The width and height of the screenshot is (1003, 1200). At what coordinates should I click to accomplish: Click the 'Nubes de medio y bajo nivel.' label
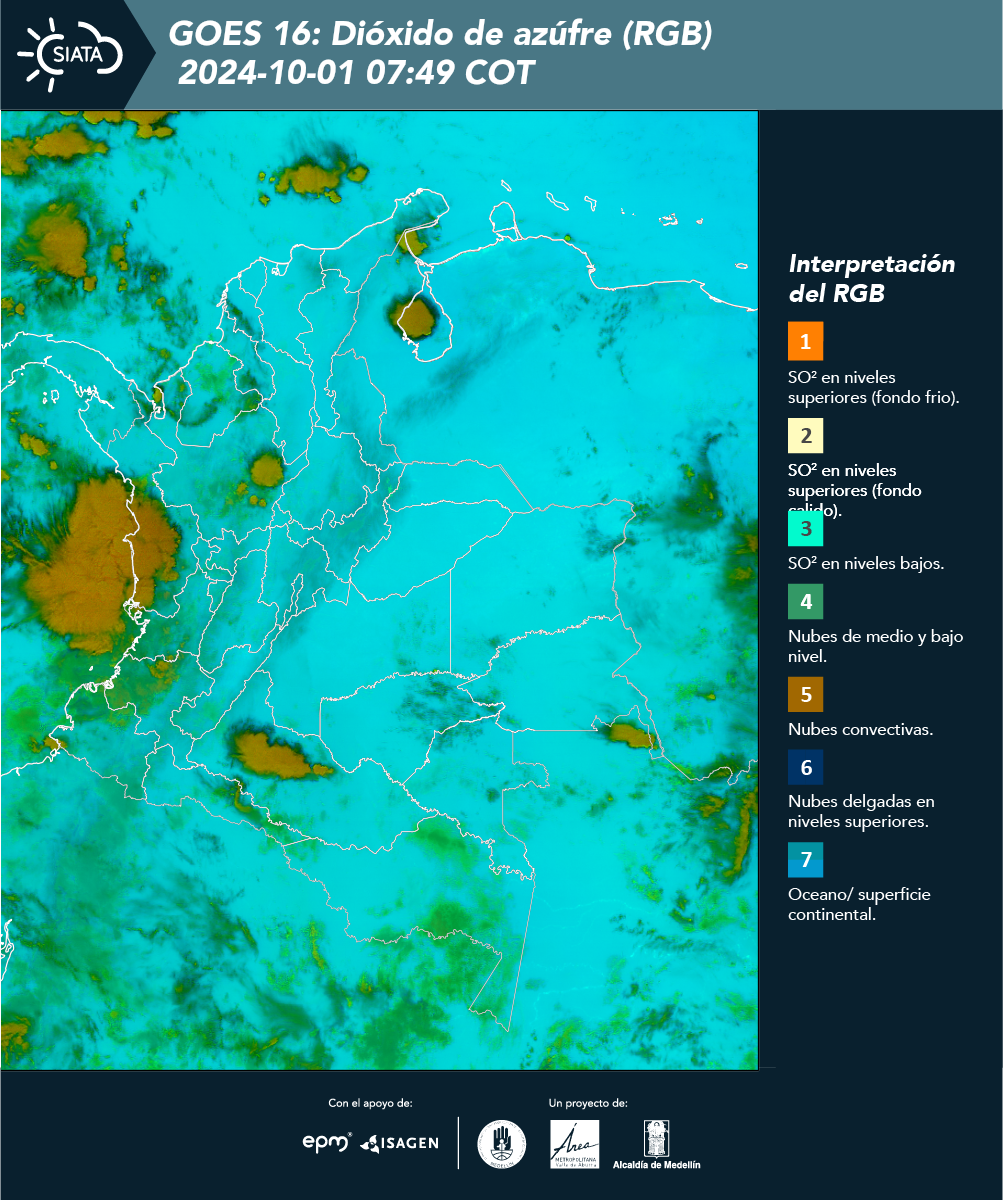pos(876,646)
